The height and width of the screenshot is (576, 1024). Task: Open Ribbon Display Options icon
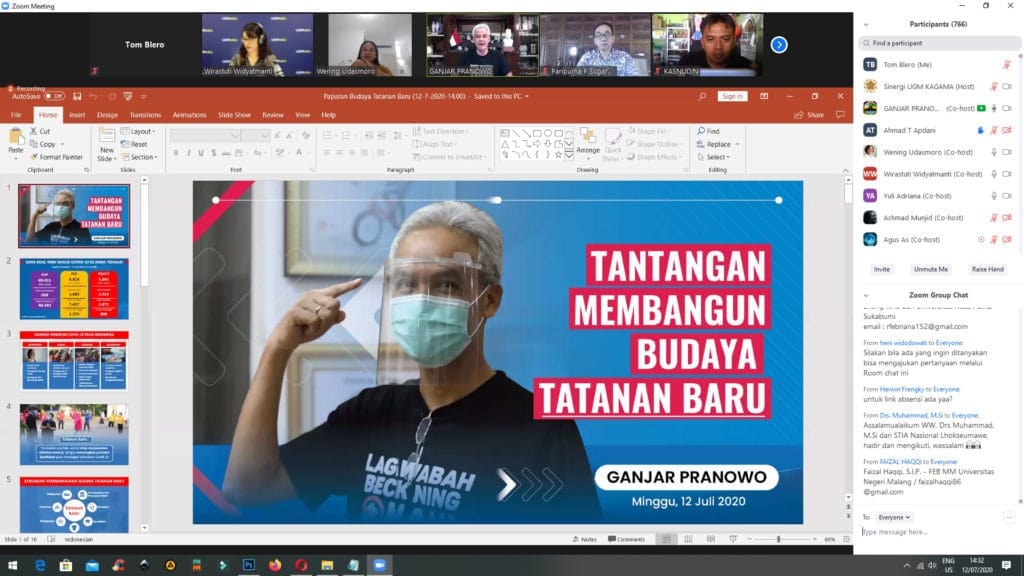(x=764, y=97)
